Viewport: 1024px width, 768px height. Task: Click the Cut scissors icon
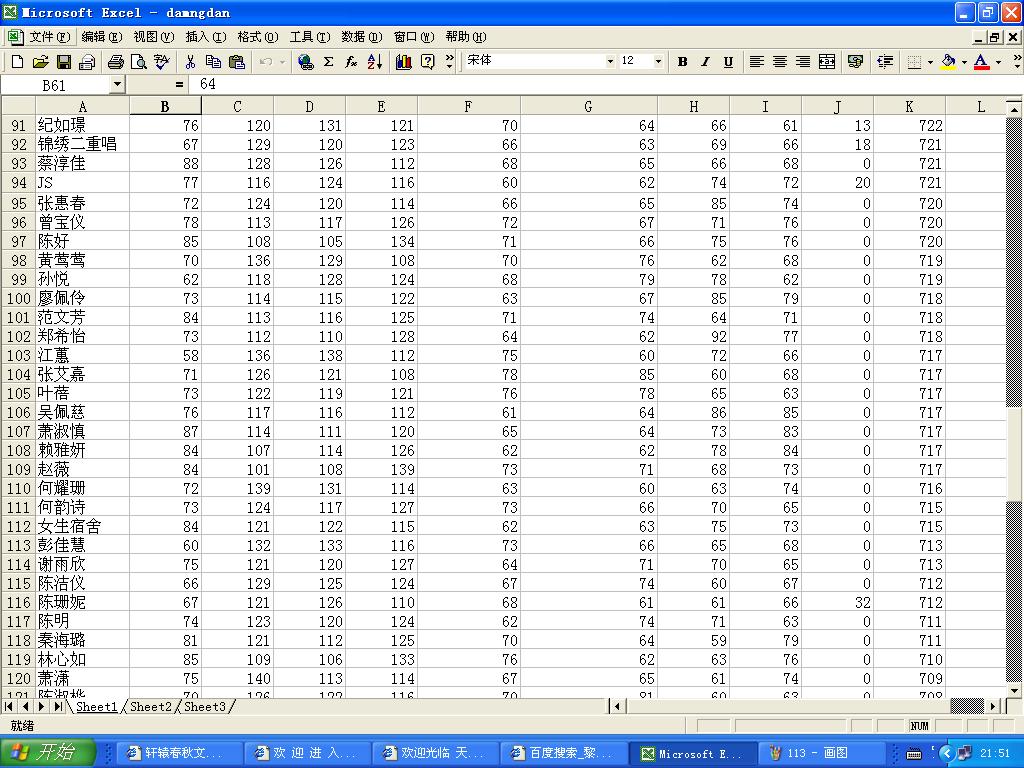(x=190, y=62)
